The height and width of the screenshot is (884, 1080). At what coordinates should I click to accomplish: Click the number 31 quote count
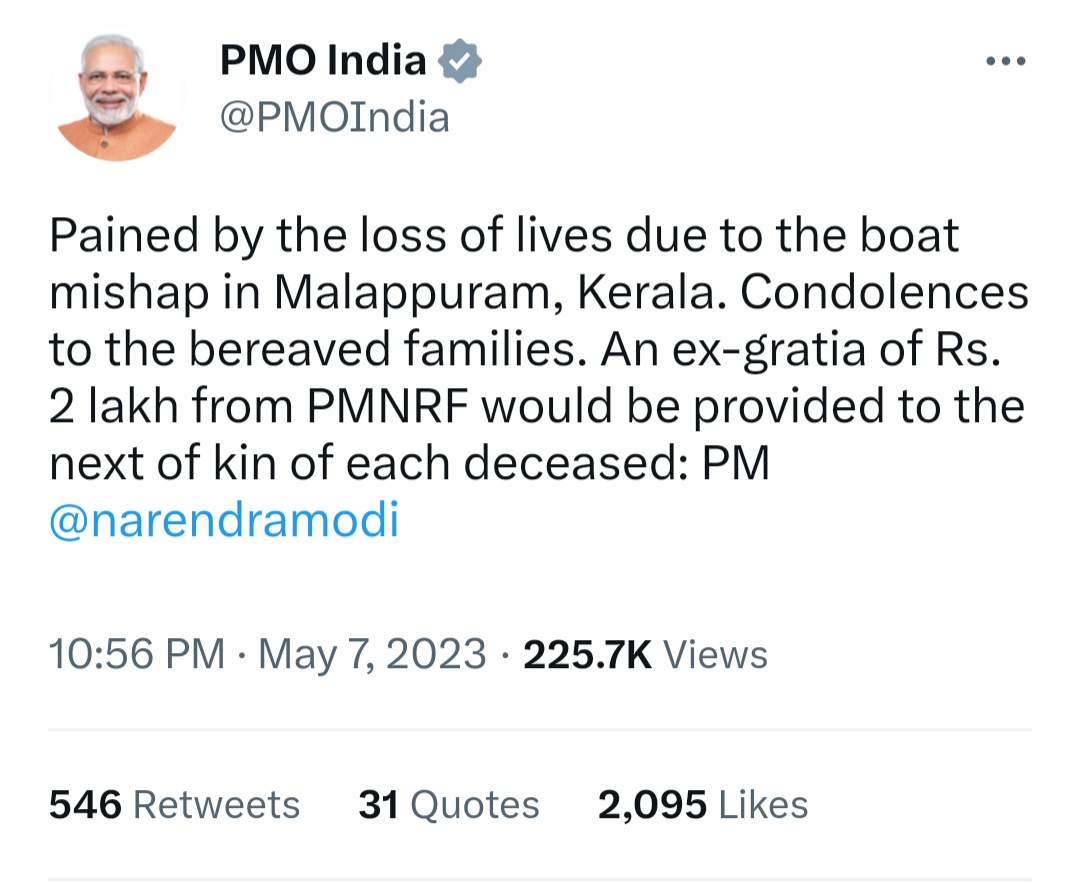tap(379, 804)
